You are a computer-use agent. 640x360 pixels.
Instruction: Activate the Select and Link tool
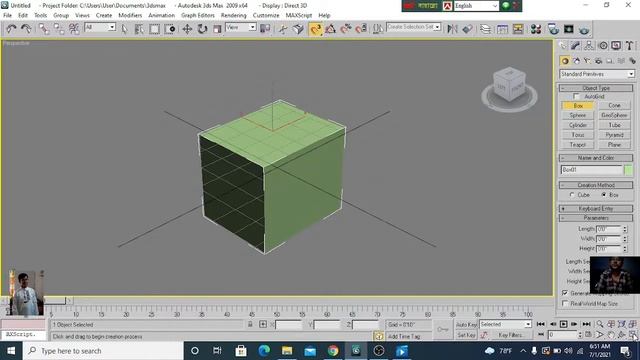44,29
